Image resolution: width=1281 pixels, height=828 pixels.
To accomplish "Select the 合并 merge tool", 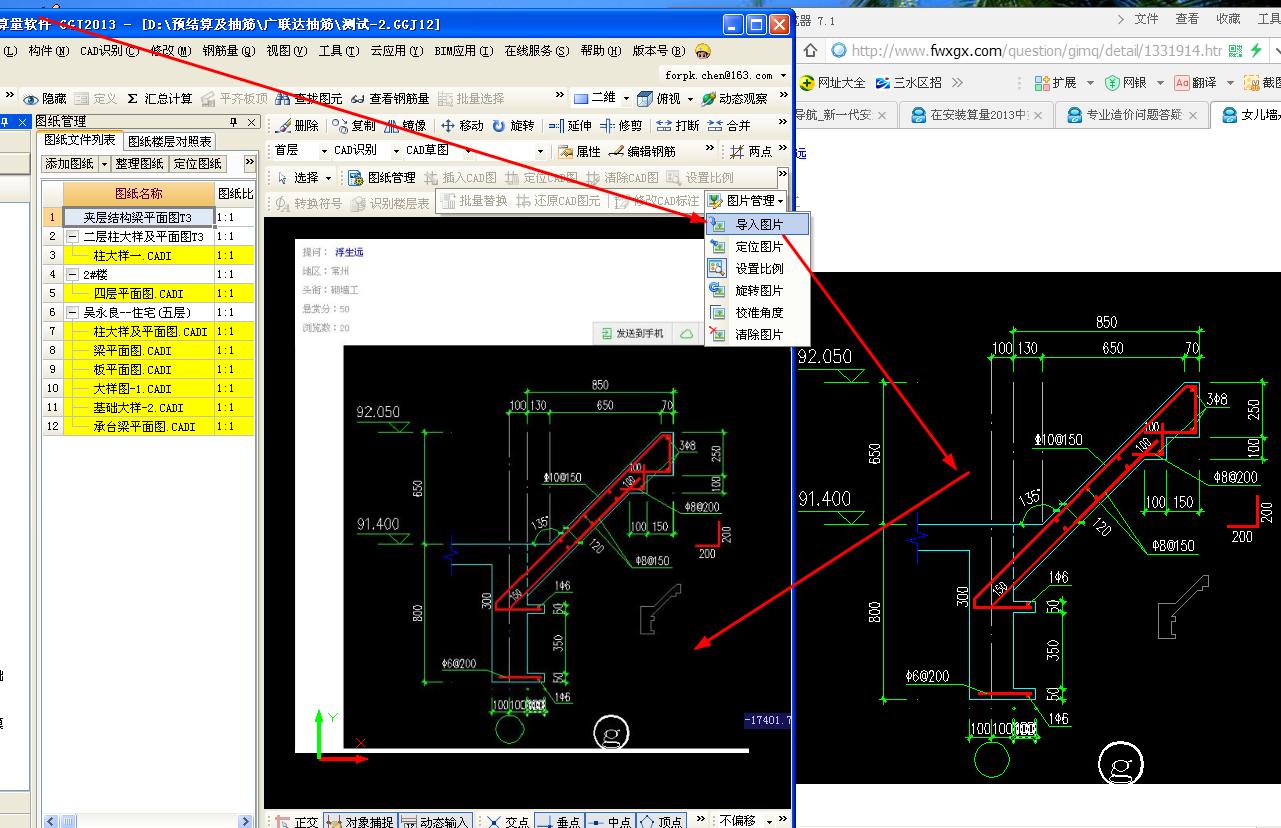I will tap(729, 125).
